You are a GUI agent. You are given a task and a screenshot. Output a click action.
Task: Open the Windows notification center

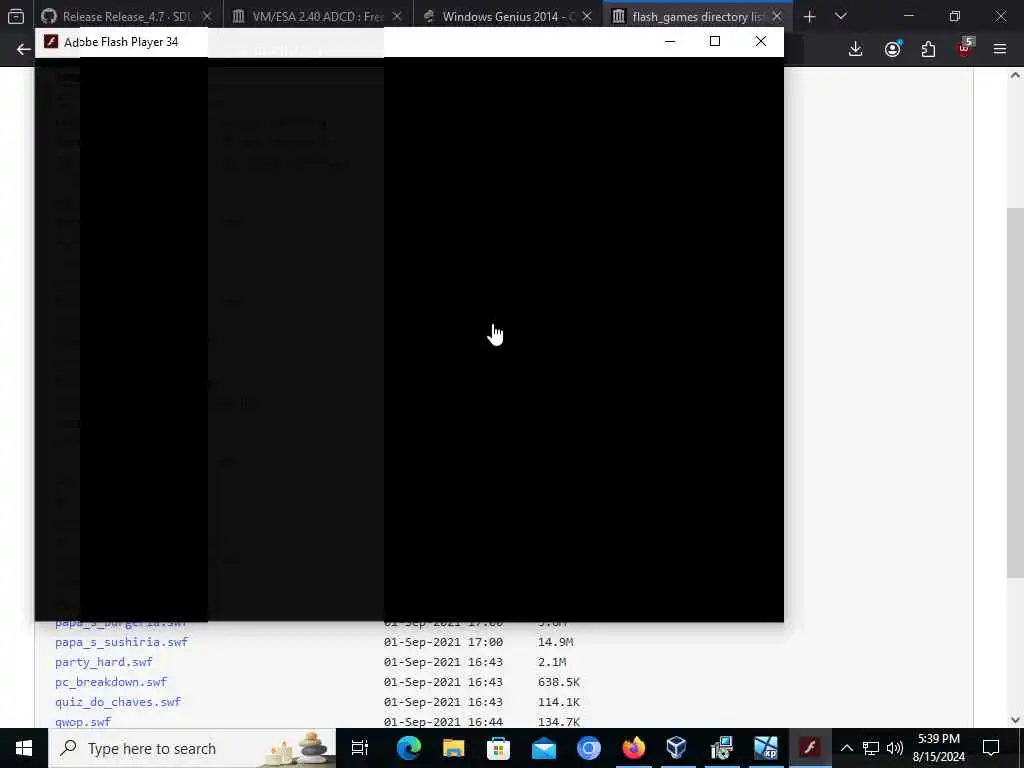991,748
